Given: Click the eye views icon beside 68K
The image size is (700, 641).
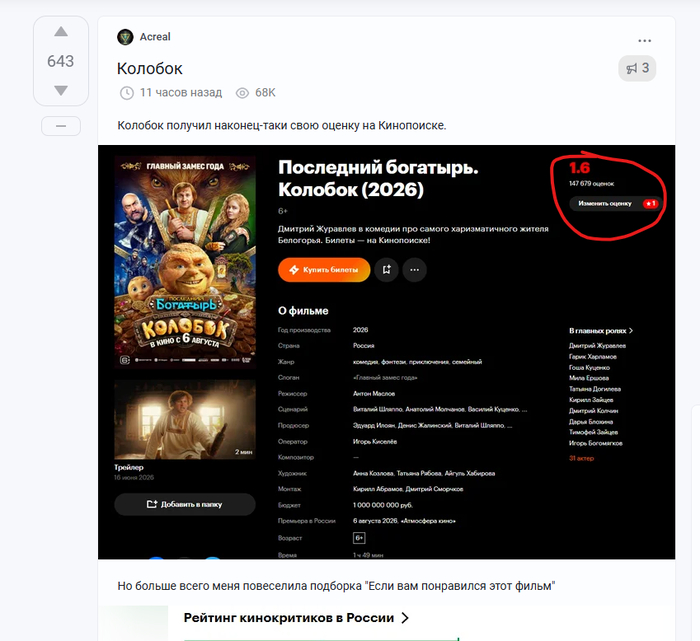Looking at the screenshot, I should click(x=242, y=93).
